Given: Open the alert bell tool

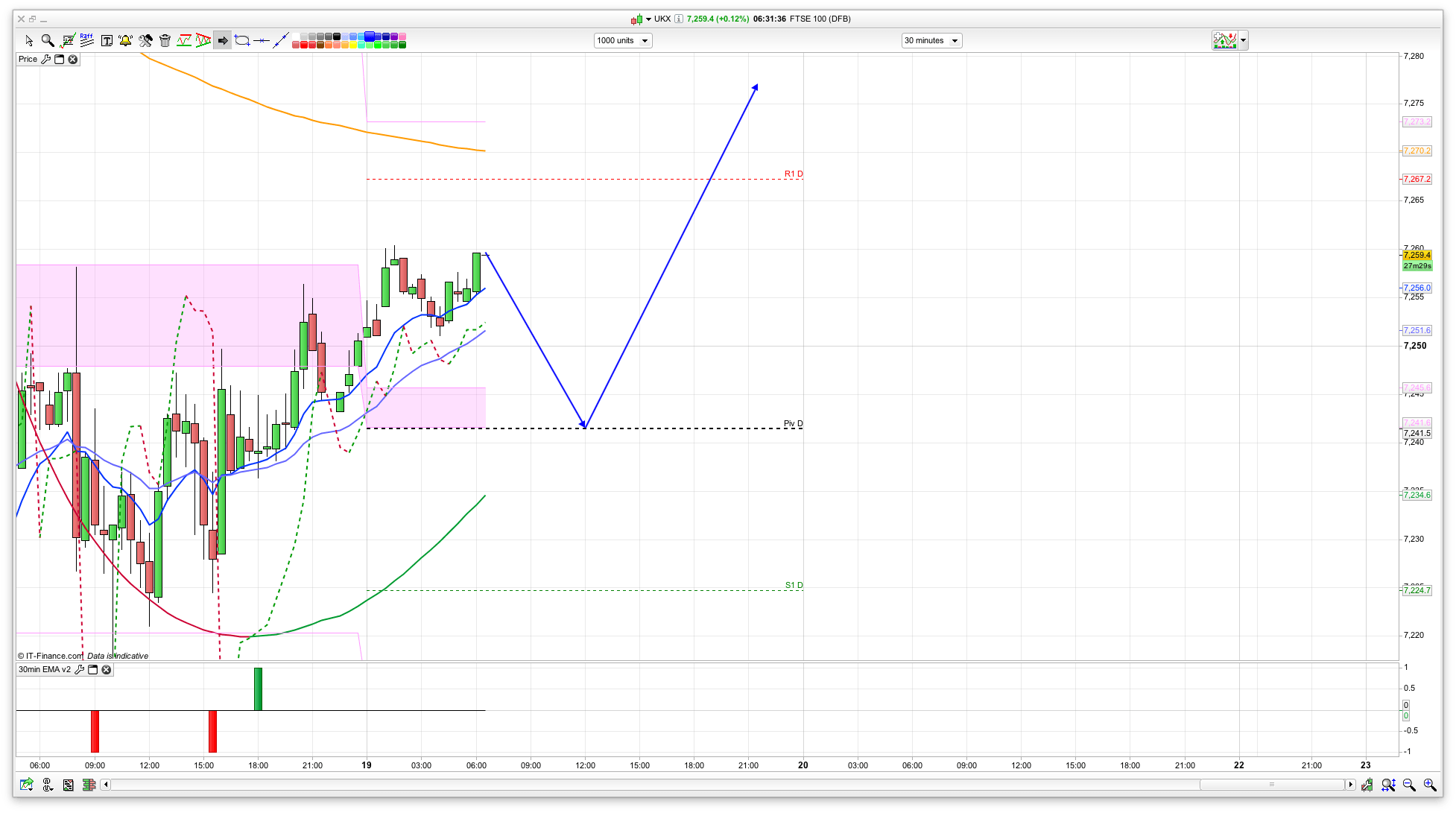Looking at the screenshot, I should coord(125,40).
